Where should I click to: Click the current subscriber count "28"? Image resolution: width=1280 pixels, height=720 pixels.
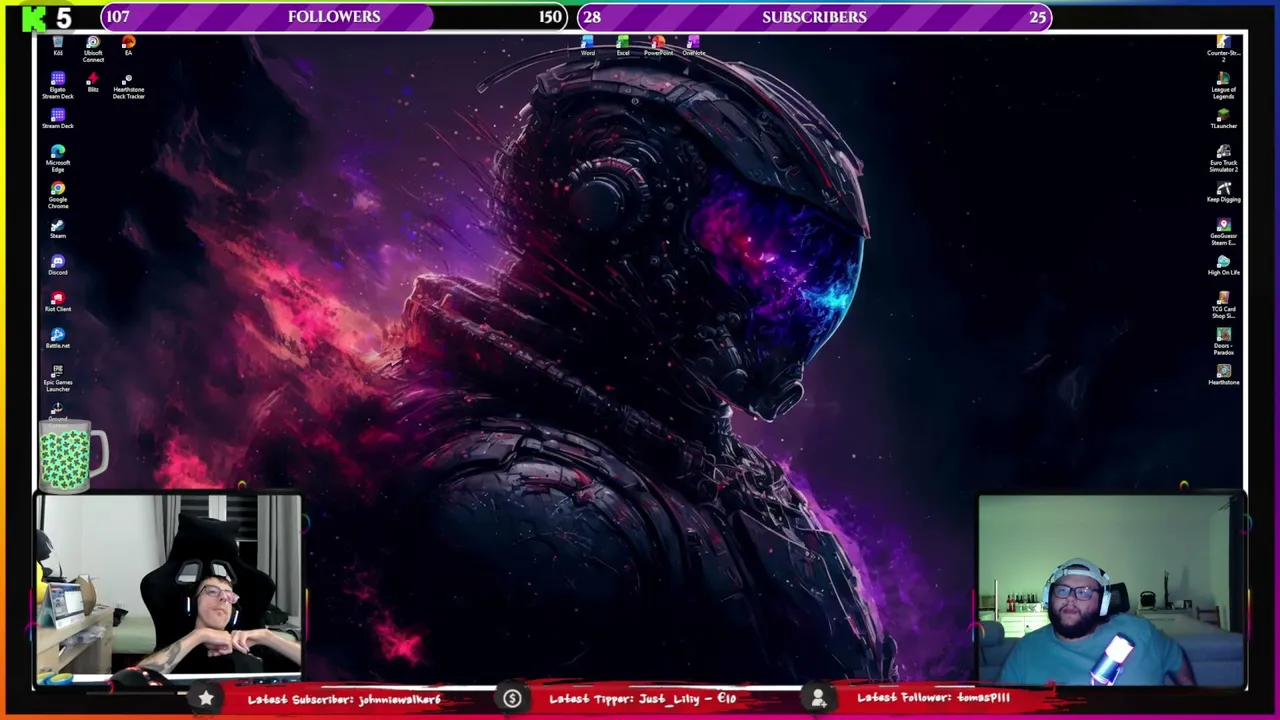tap(592, 17)
